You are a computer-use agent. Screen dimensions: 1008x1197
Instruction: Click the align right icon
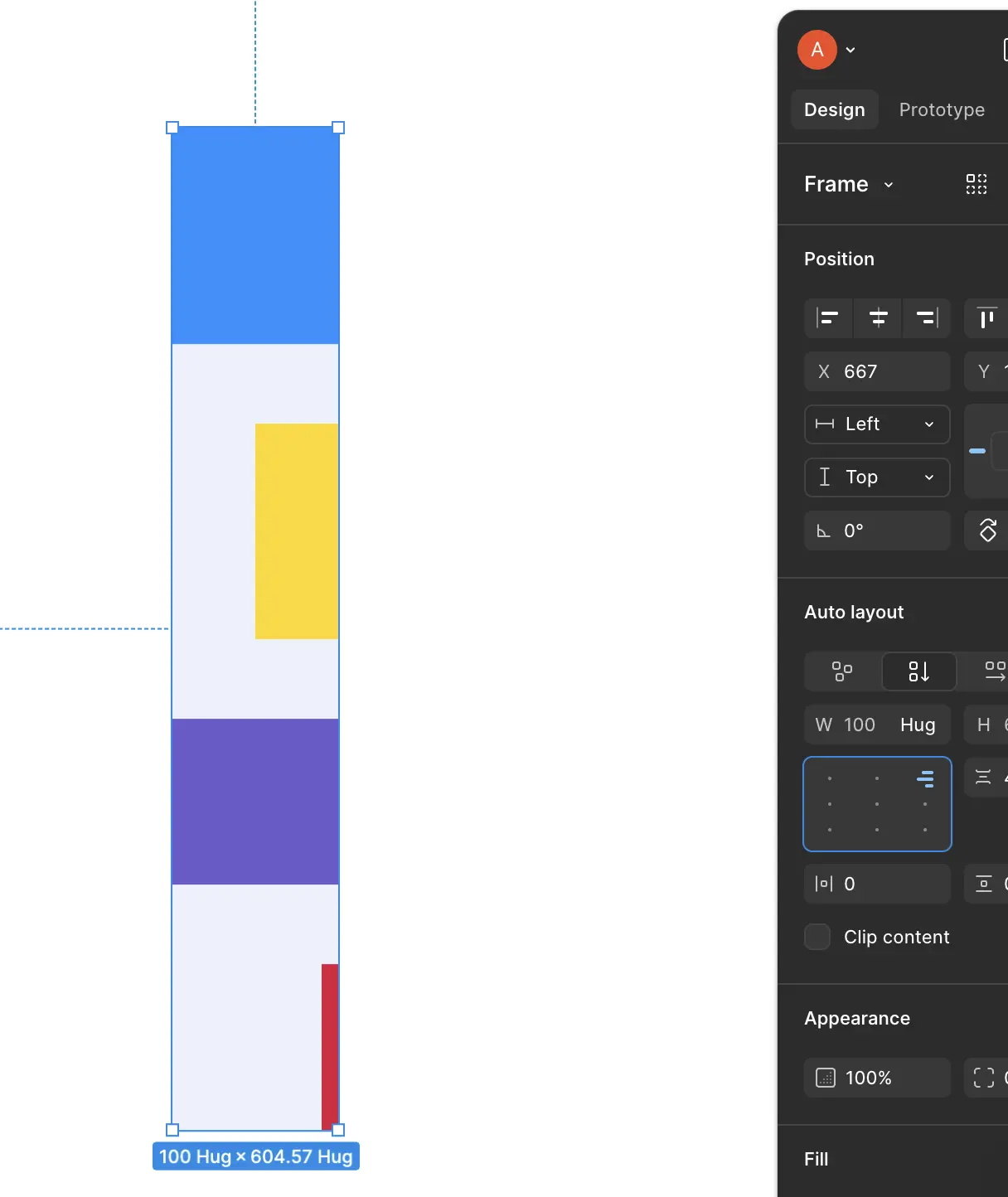[x=927, y=317]
